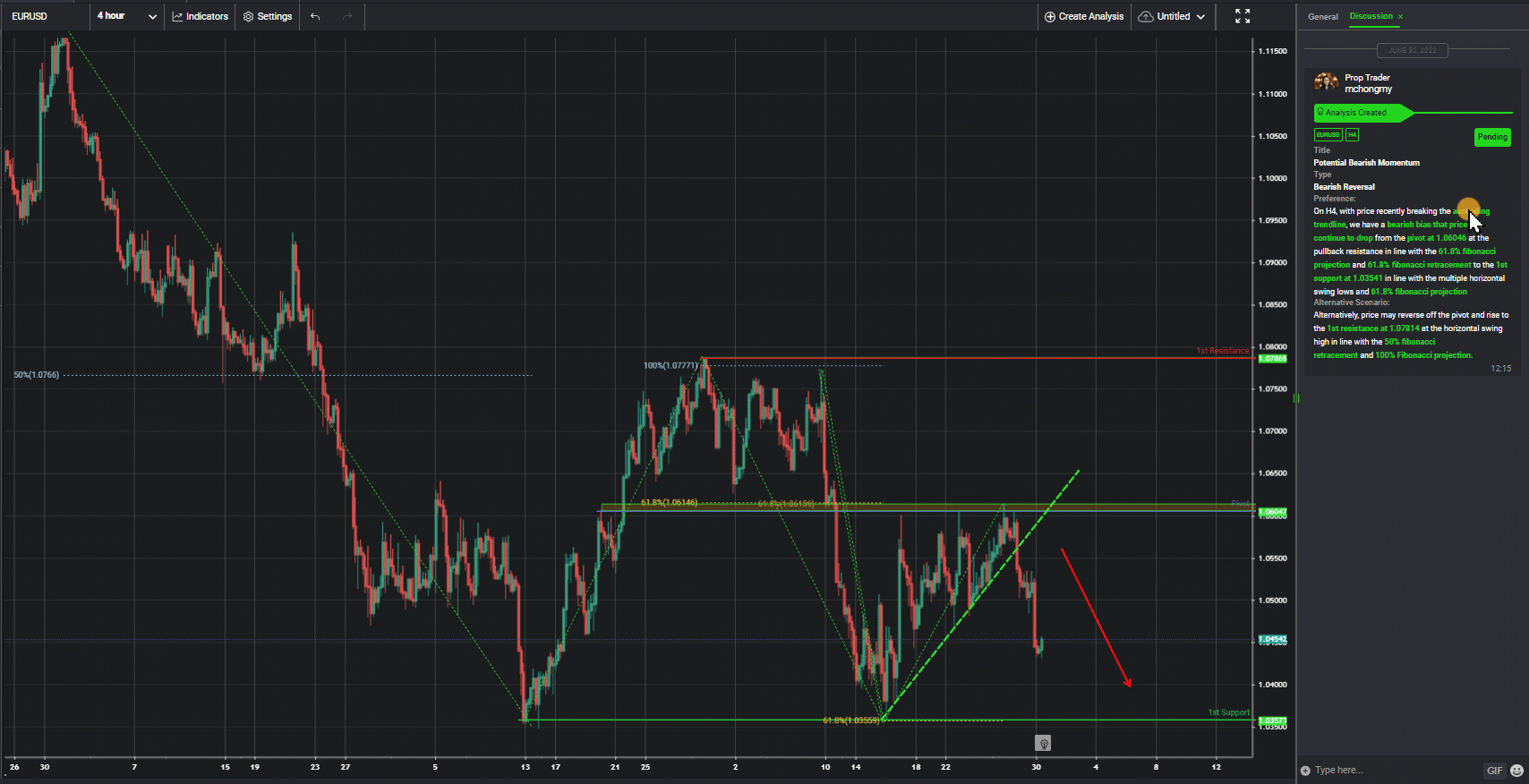Select the 50%(1.0766) fib label
The width and height of the screenshot is (1529, 784).
[37, 375]
